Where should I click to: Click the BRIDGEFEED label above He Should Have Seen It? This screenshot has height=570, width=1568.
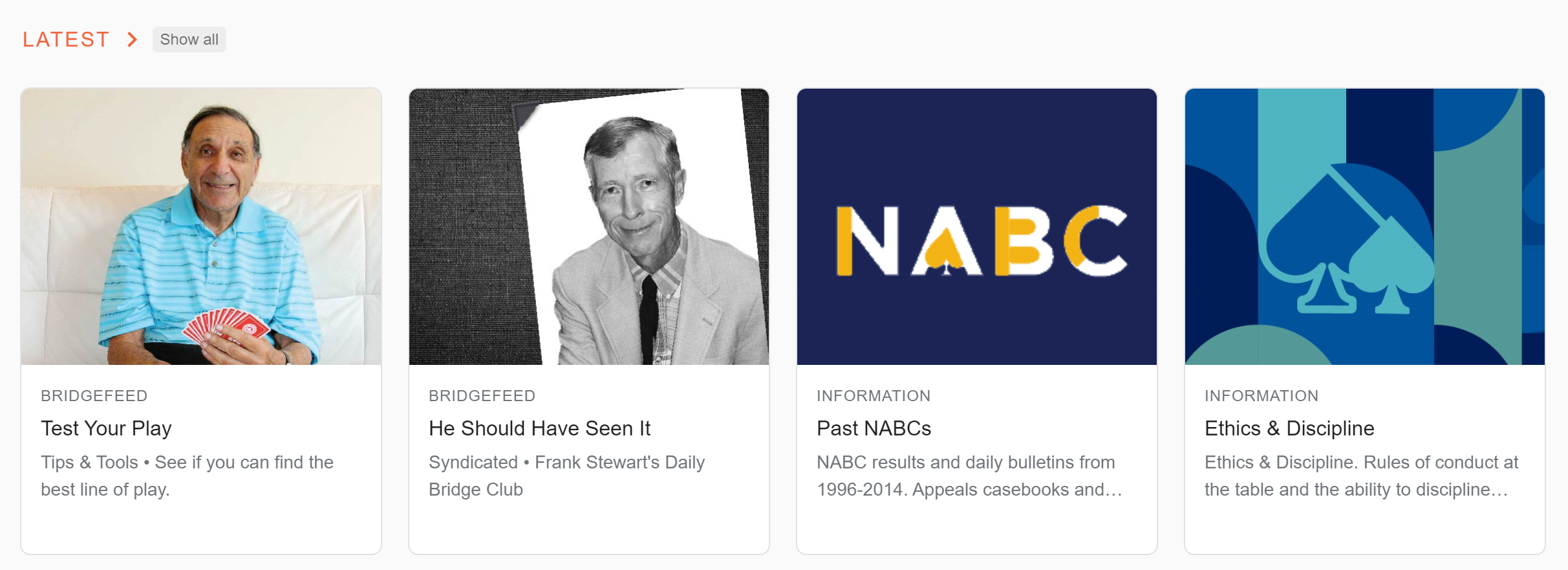[x=482, y=396]
